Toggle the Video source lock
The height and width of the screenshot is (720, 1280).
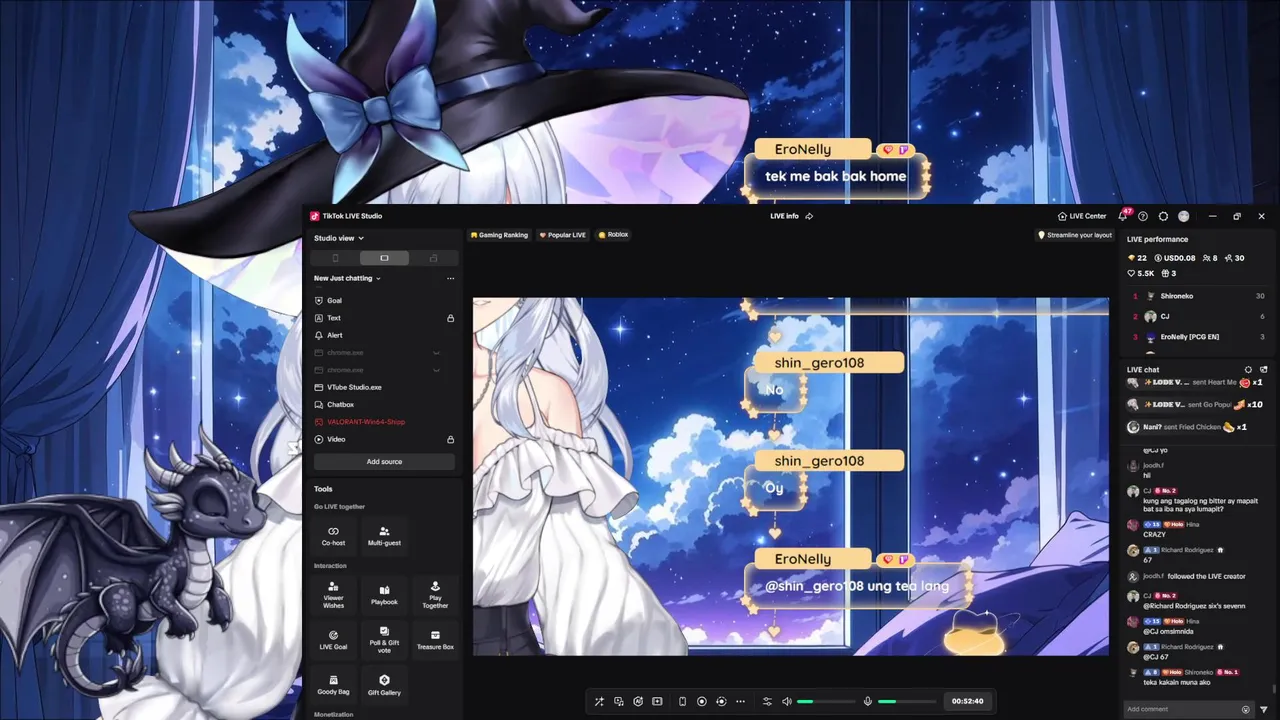[450, 439]
